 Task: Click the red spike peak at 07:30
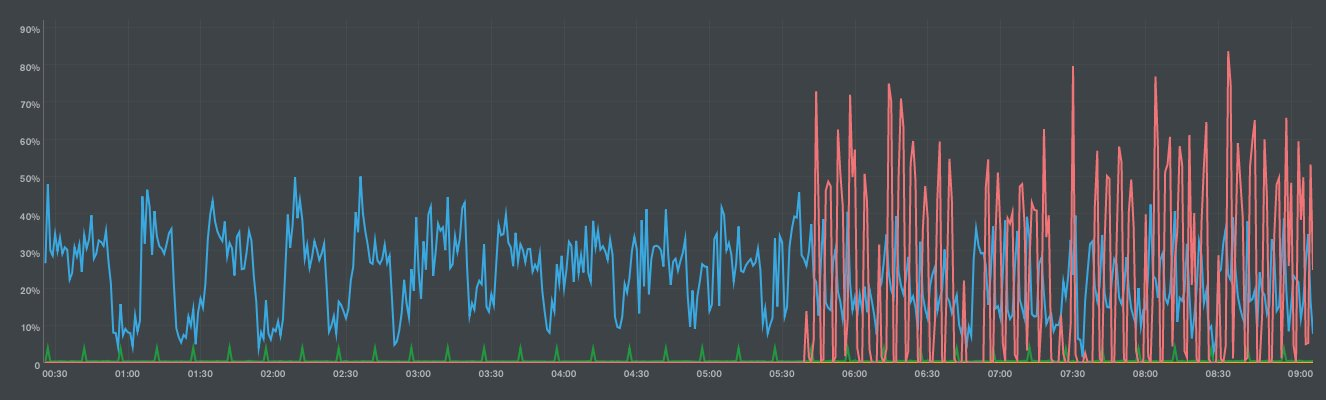coord(1072,68)
